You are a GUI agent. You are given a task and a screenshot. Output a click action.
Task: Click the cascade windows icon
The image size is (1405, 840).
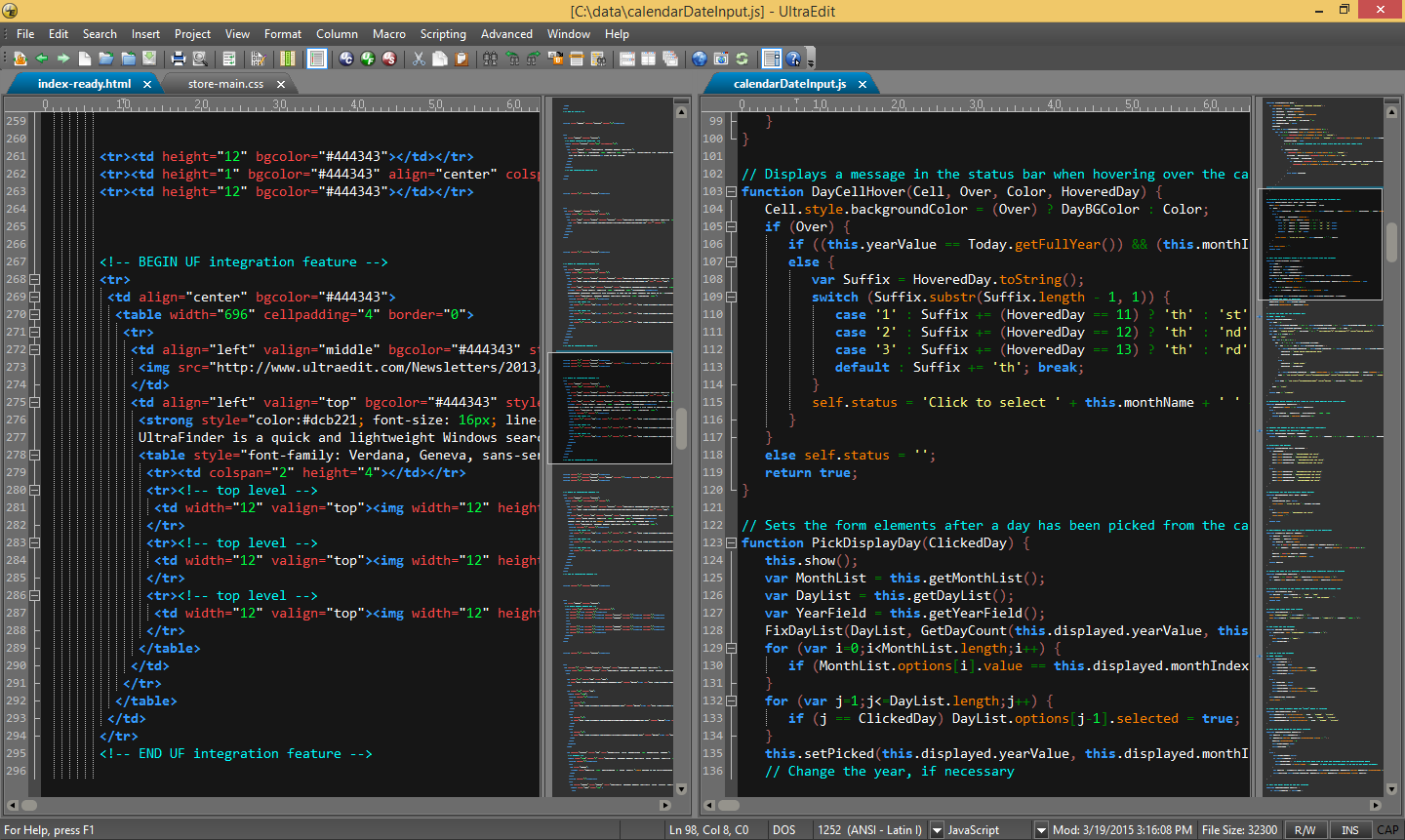pos(670,59)
